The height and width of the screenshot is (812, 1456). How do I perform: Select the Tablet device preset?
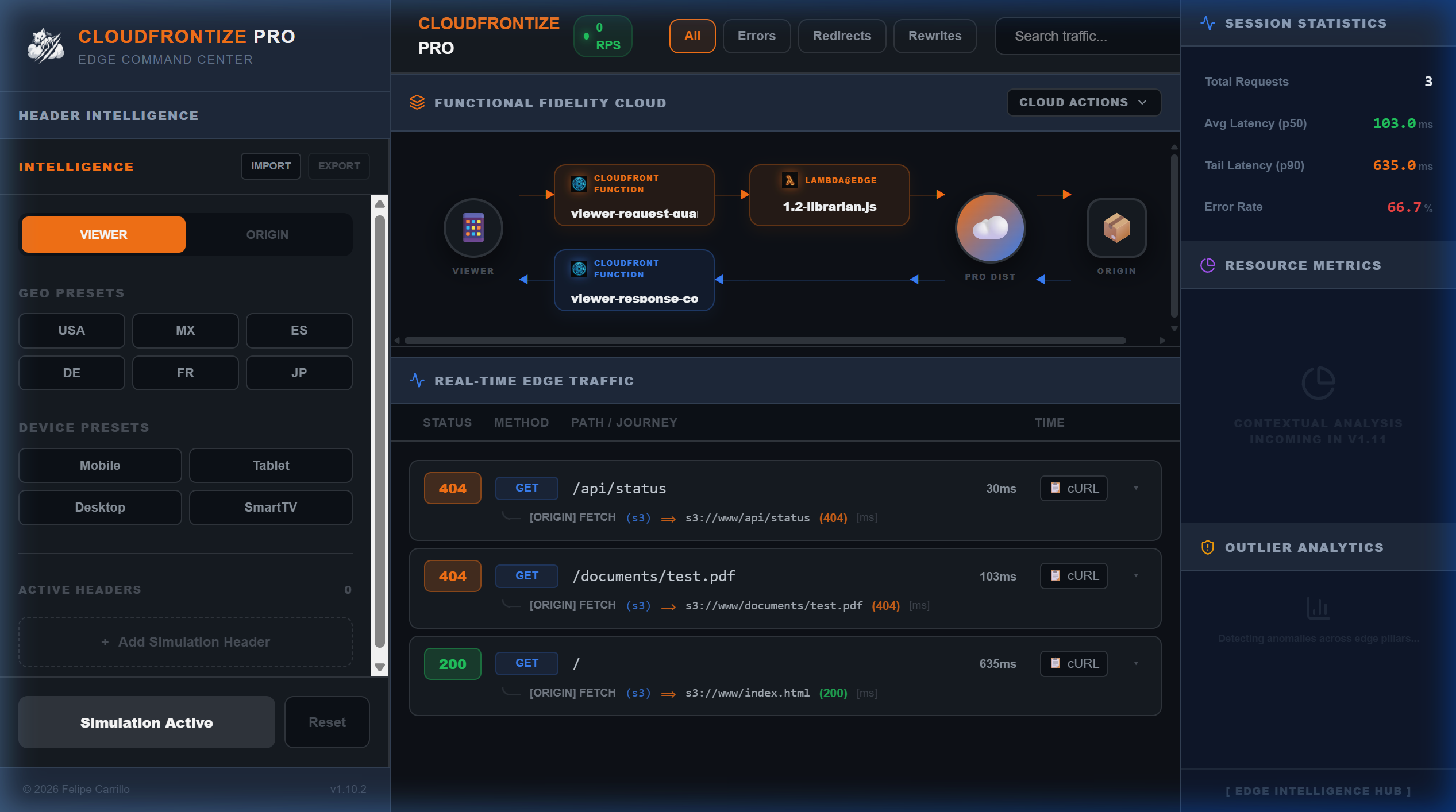pyautogui.click(x=271, y=466)
